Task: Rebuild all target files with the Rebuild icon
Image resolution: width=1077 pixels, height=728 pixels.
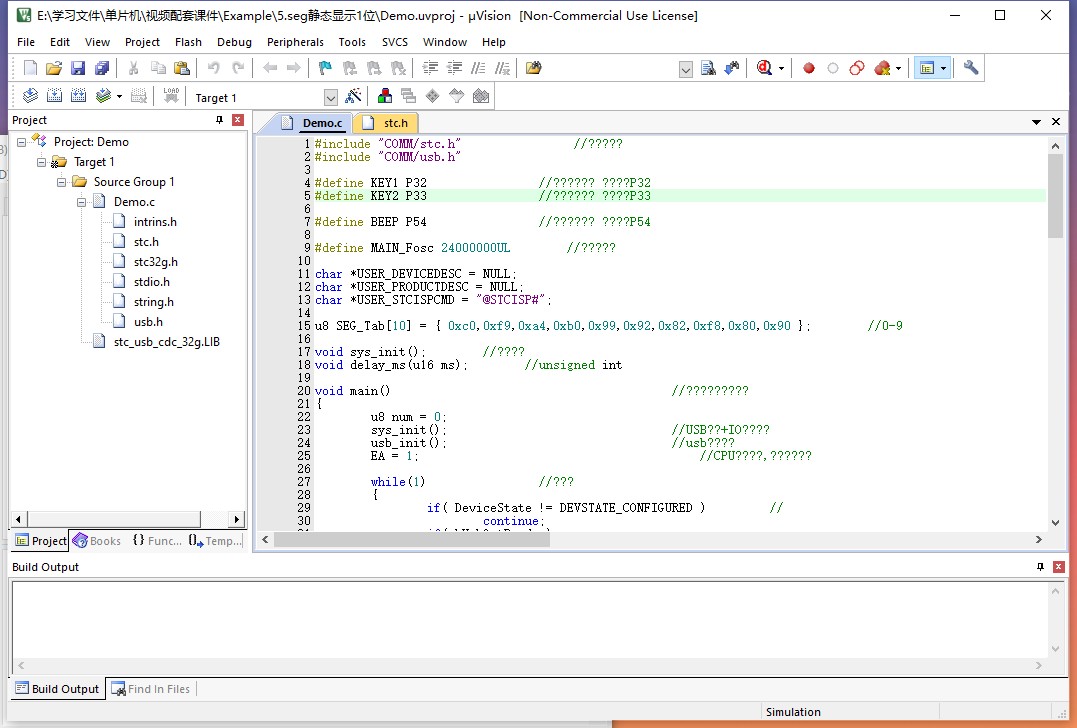Action: [78, 96]
